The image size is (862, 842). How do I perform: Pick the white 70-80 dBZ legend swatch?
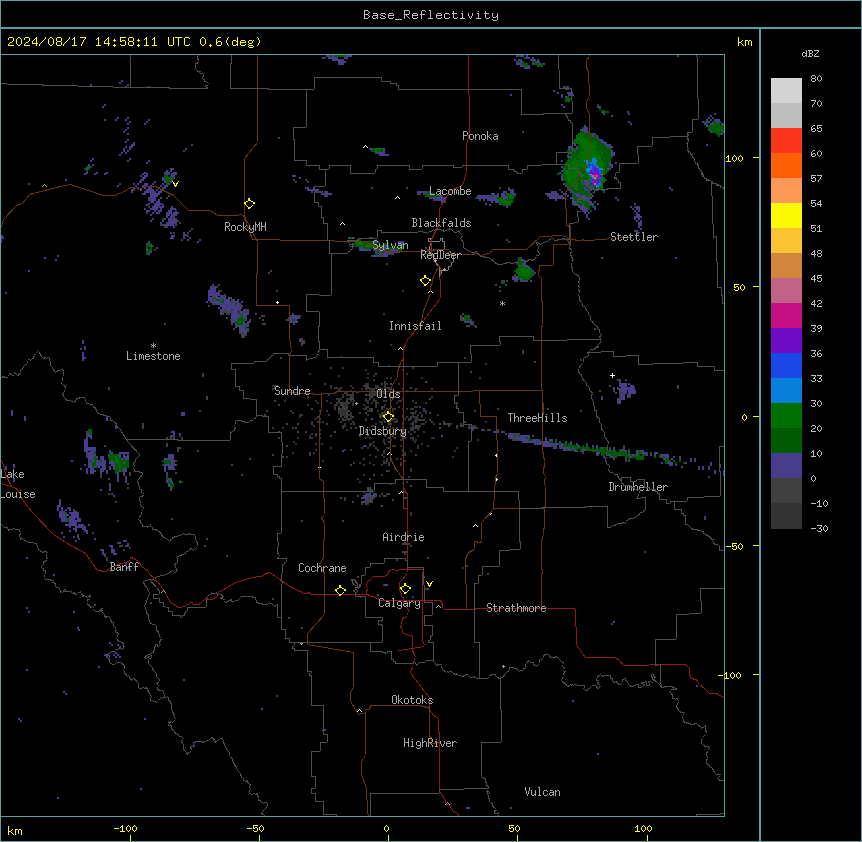click(x=786, y=91)
